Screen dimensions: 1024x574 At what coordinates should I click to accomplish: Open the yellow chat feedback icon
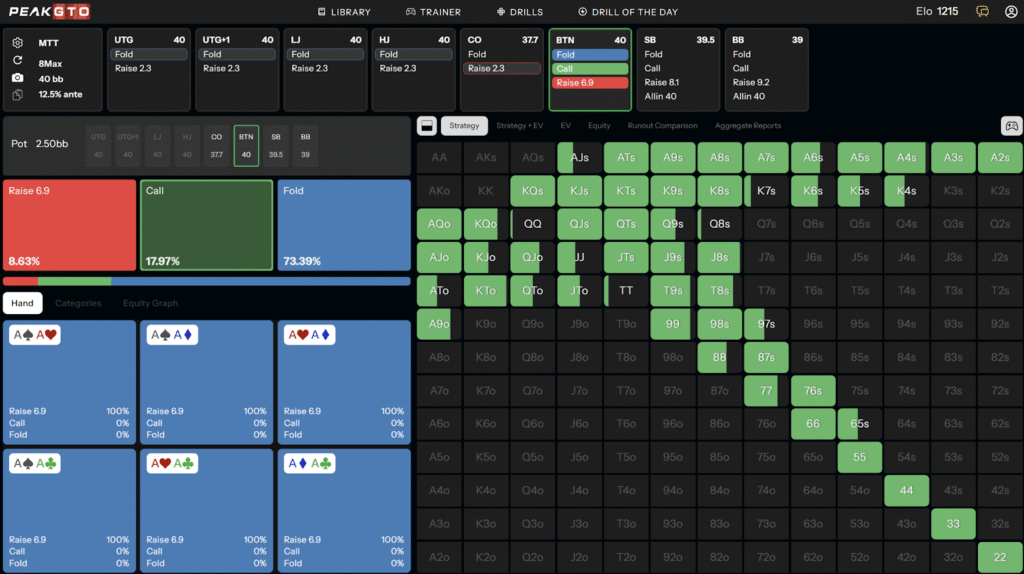[983, 12]
